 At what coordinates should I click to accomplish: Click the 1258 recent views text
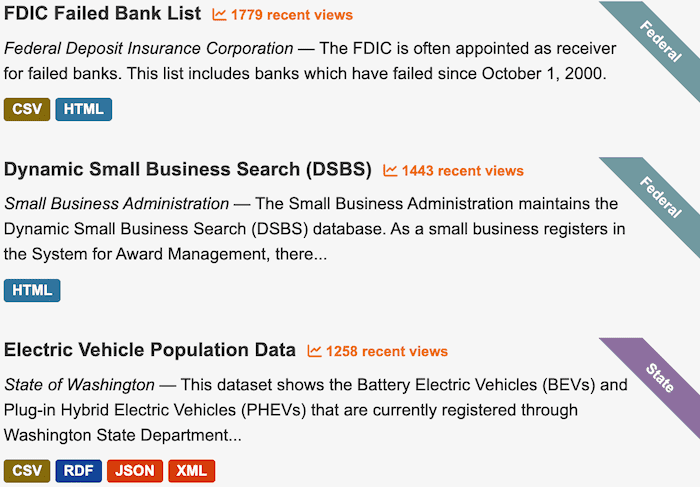point(386,351)
